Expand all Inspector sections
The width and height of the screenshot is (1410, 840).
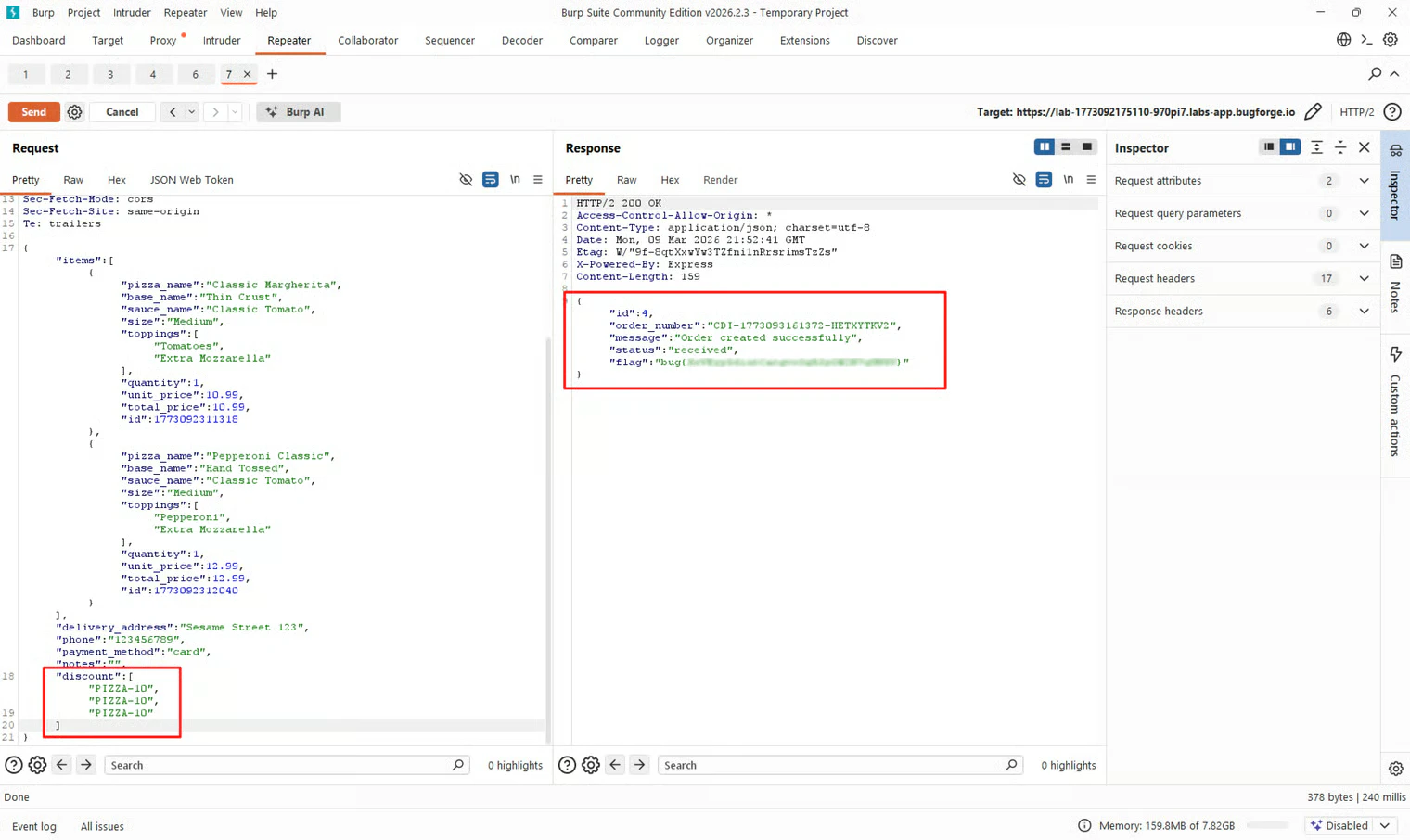coord(1316,147)
